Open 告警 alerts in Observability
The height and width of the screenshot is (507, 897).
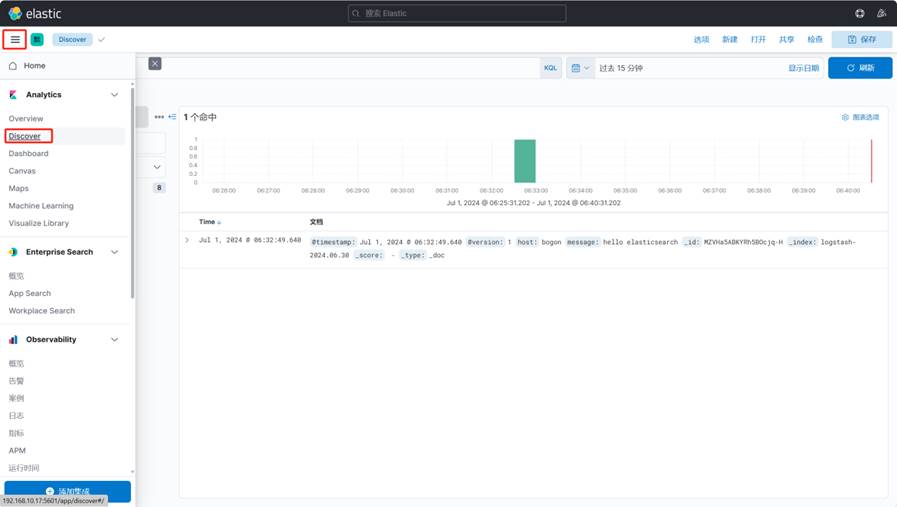(x=16, y=381)
